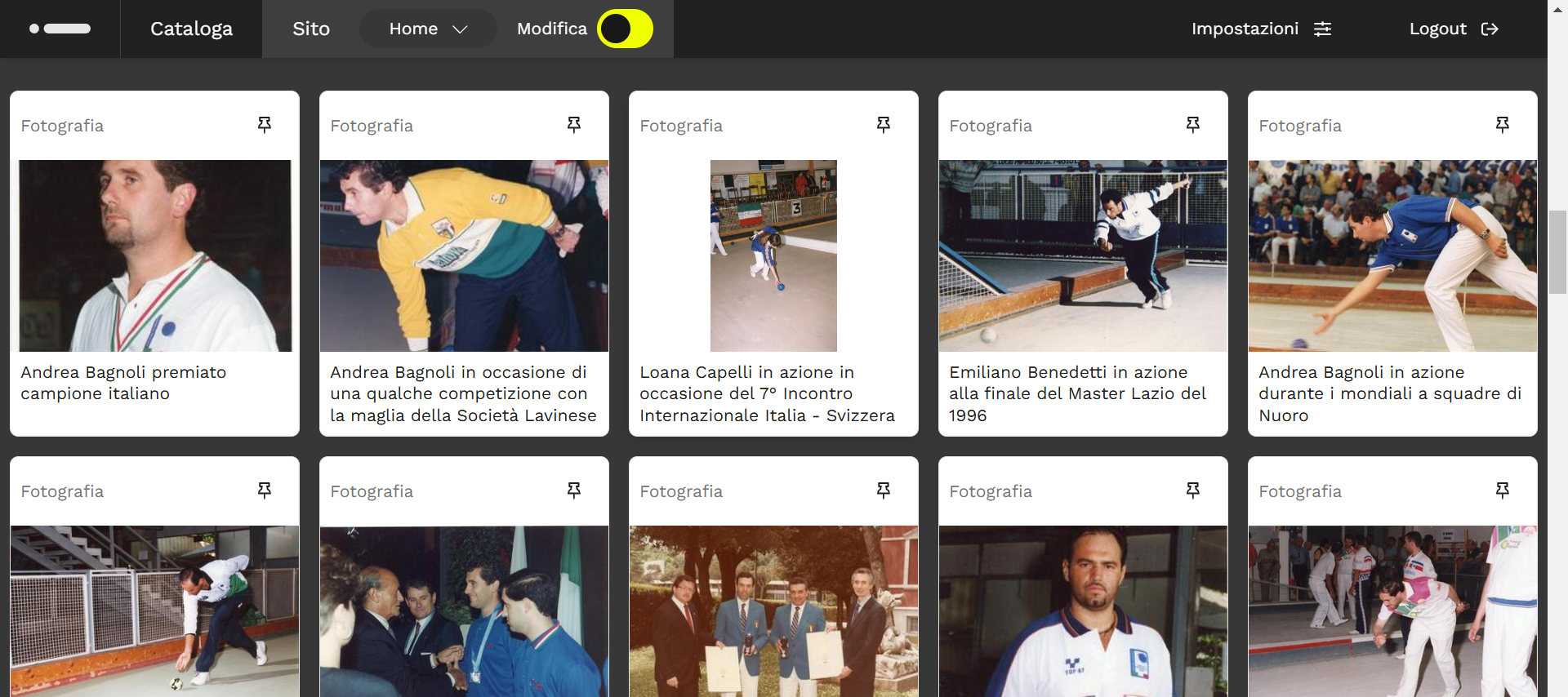1568x697 pixels.
Task: Toggle the Modifica edit switch
Action: [x=626, y=29]
